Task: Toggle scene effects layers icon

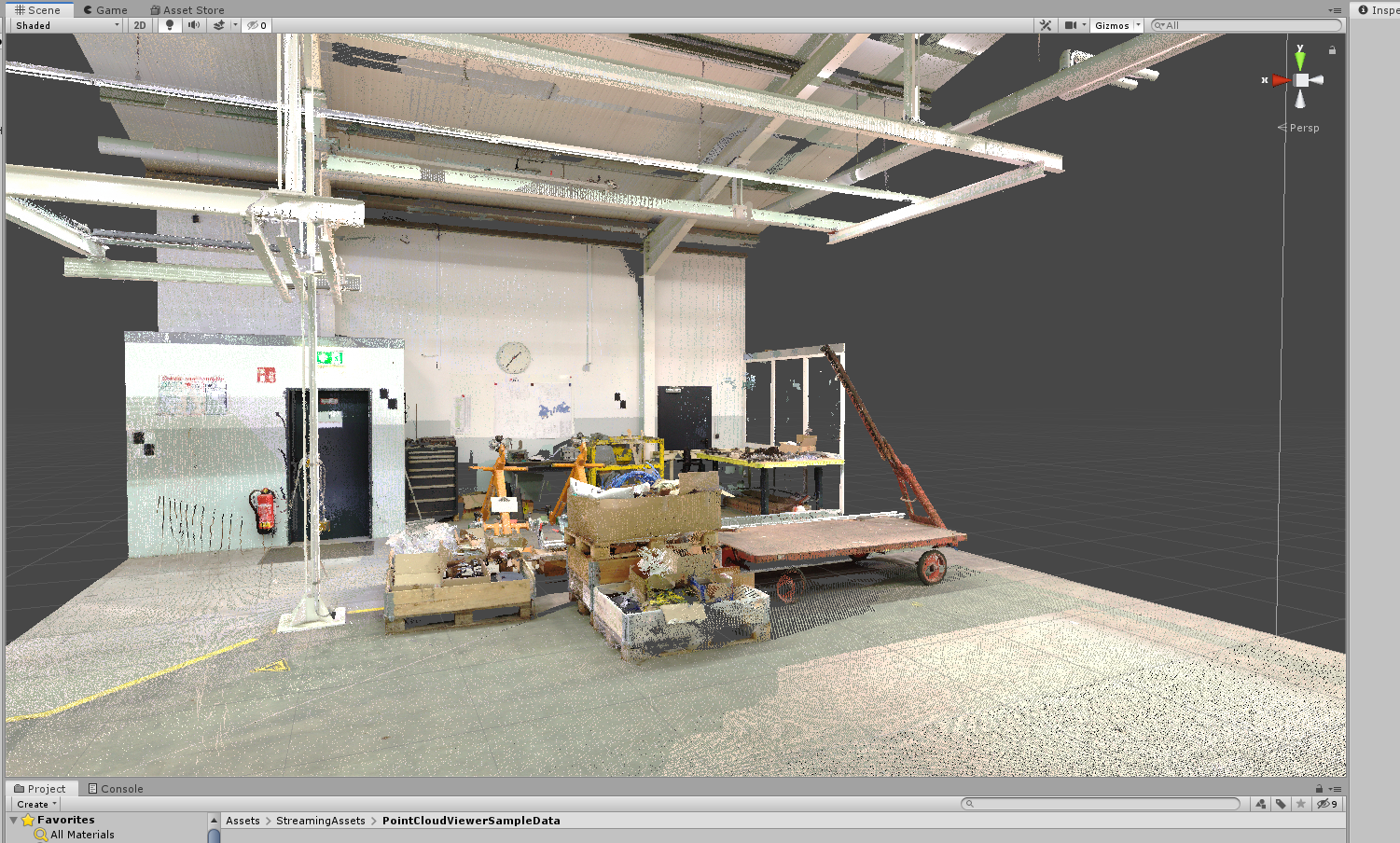Action: [x=219, y=25]
